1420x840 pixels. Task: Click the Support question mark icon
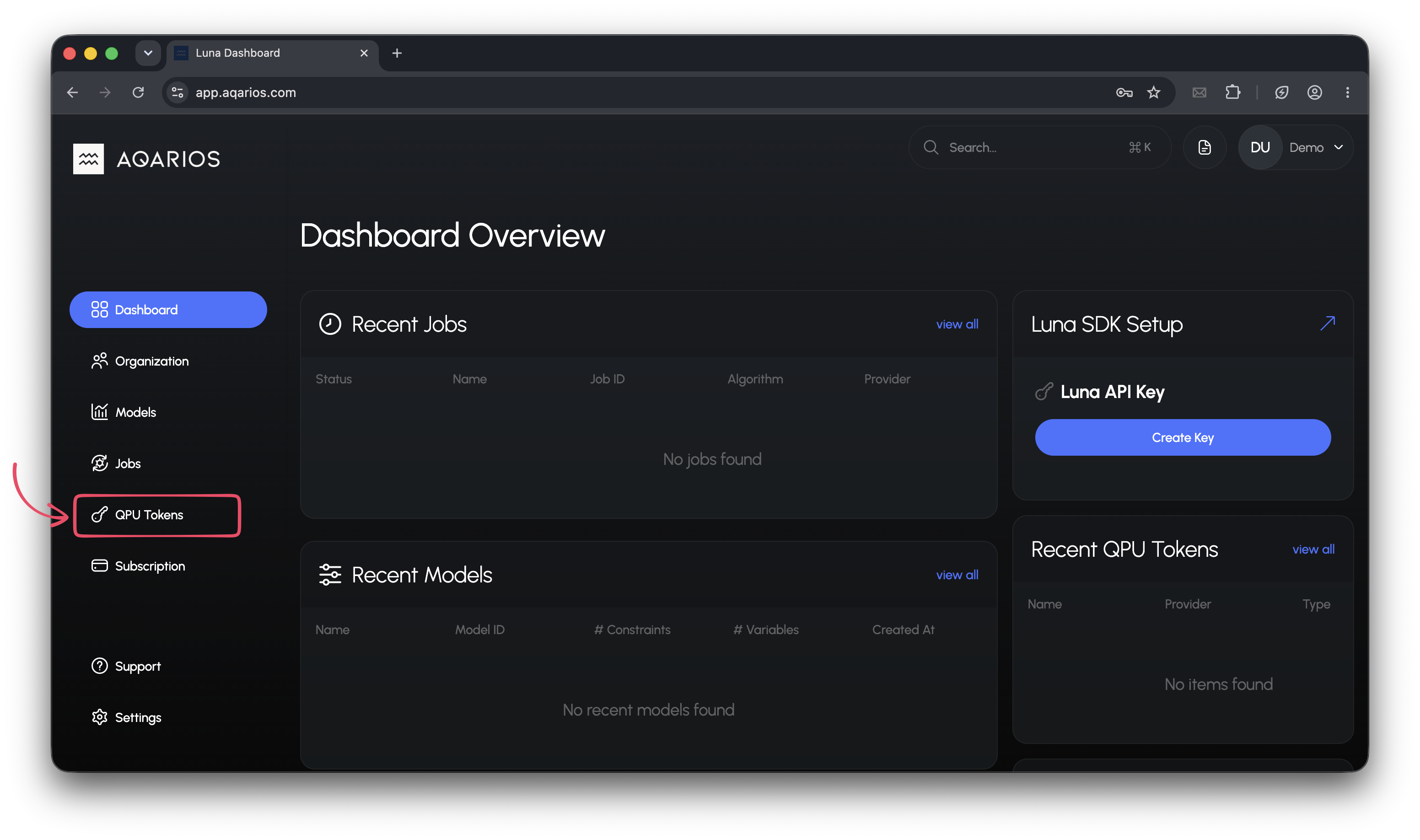coord(100,666)
